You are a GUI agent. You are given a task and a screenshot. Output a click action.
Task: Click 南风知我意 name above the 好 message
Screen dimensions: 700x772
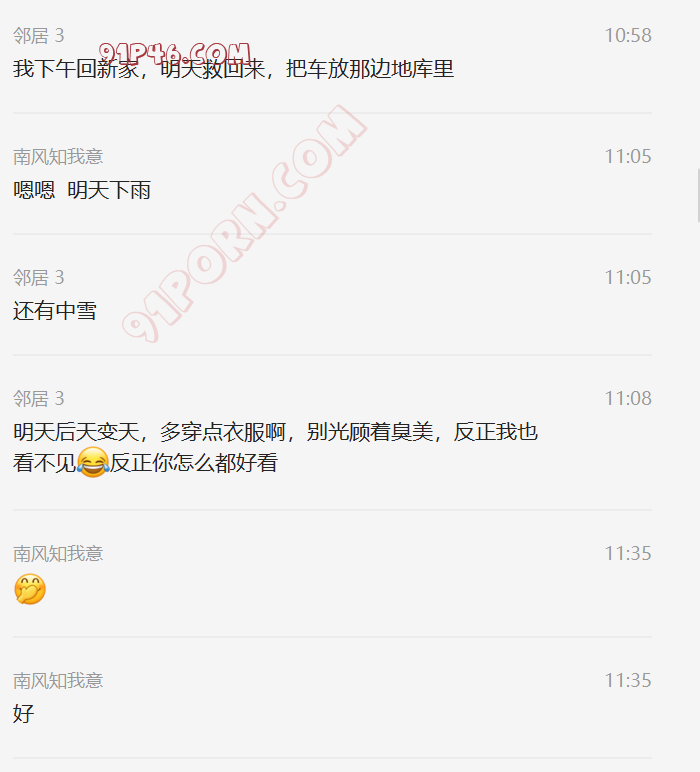tap(58, 680)
